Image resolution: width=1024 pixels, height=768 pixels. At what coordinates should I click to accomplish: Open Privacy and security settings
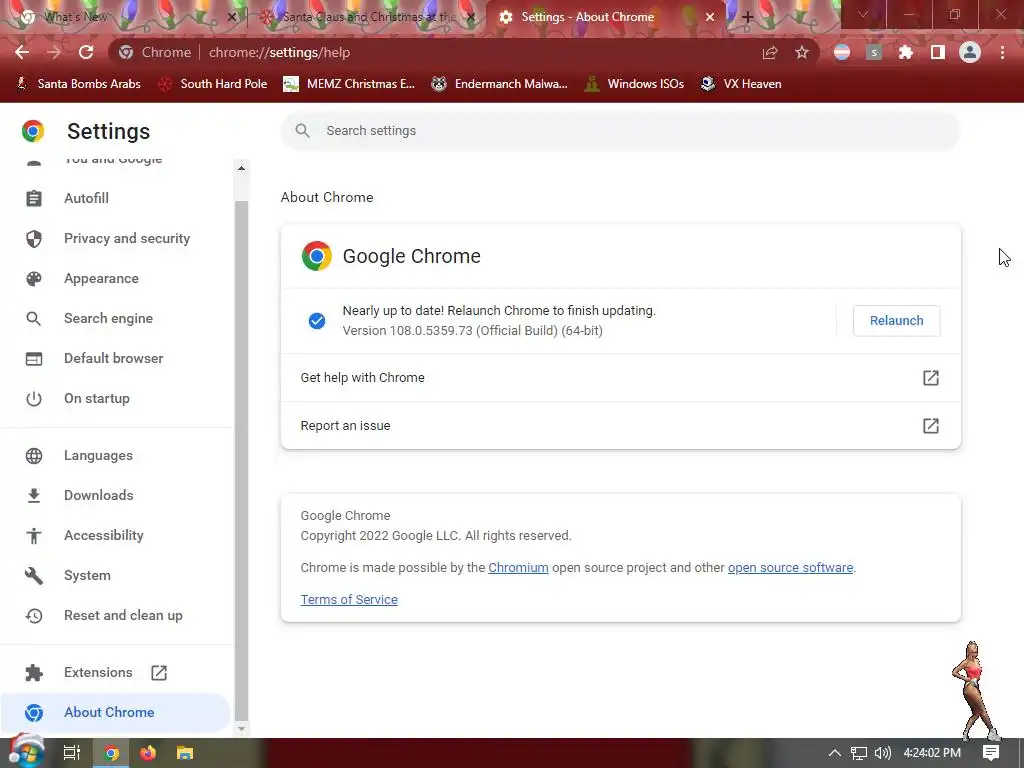127,238
